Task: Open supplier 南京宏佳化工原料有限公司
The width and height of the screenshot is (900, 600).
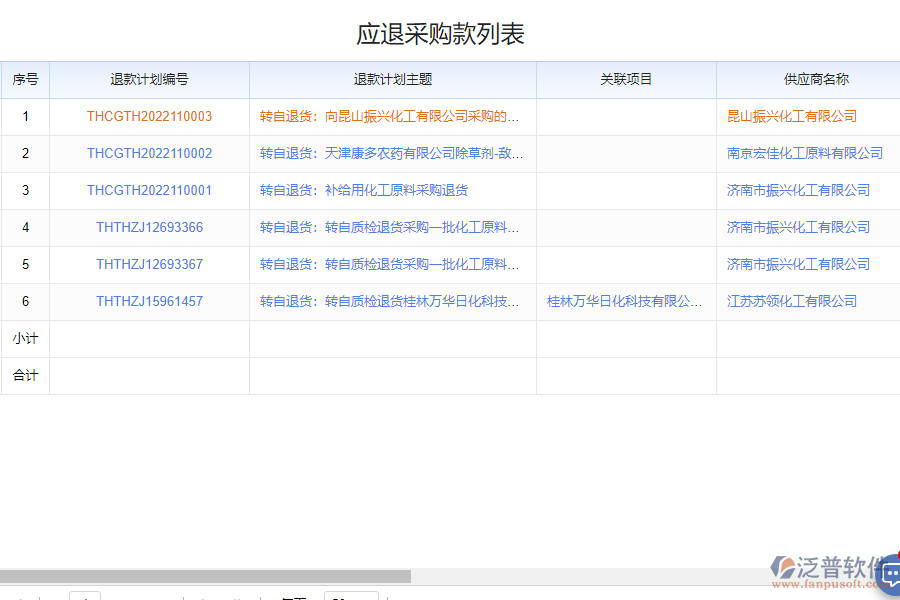Action: coord(804,153)
